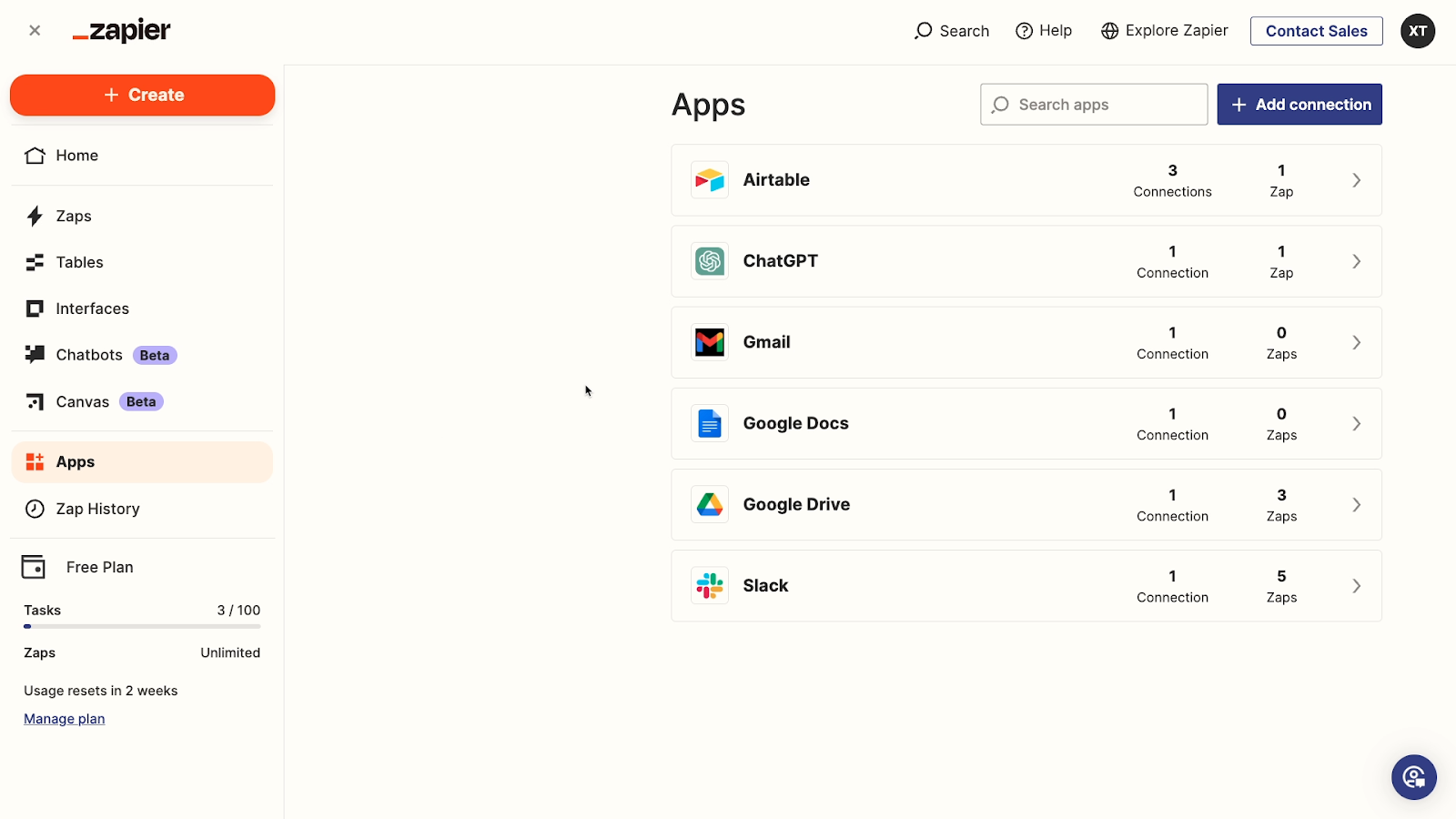This screenshot has height=819, width=1456.
Task: Click the Google Docs app name
Action: point(796,423)
